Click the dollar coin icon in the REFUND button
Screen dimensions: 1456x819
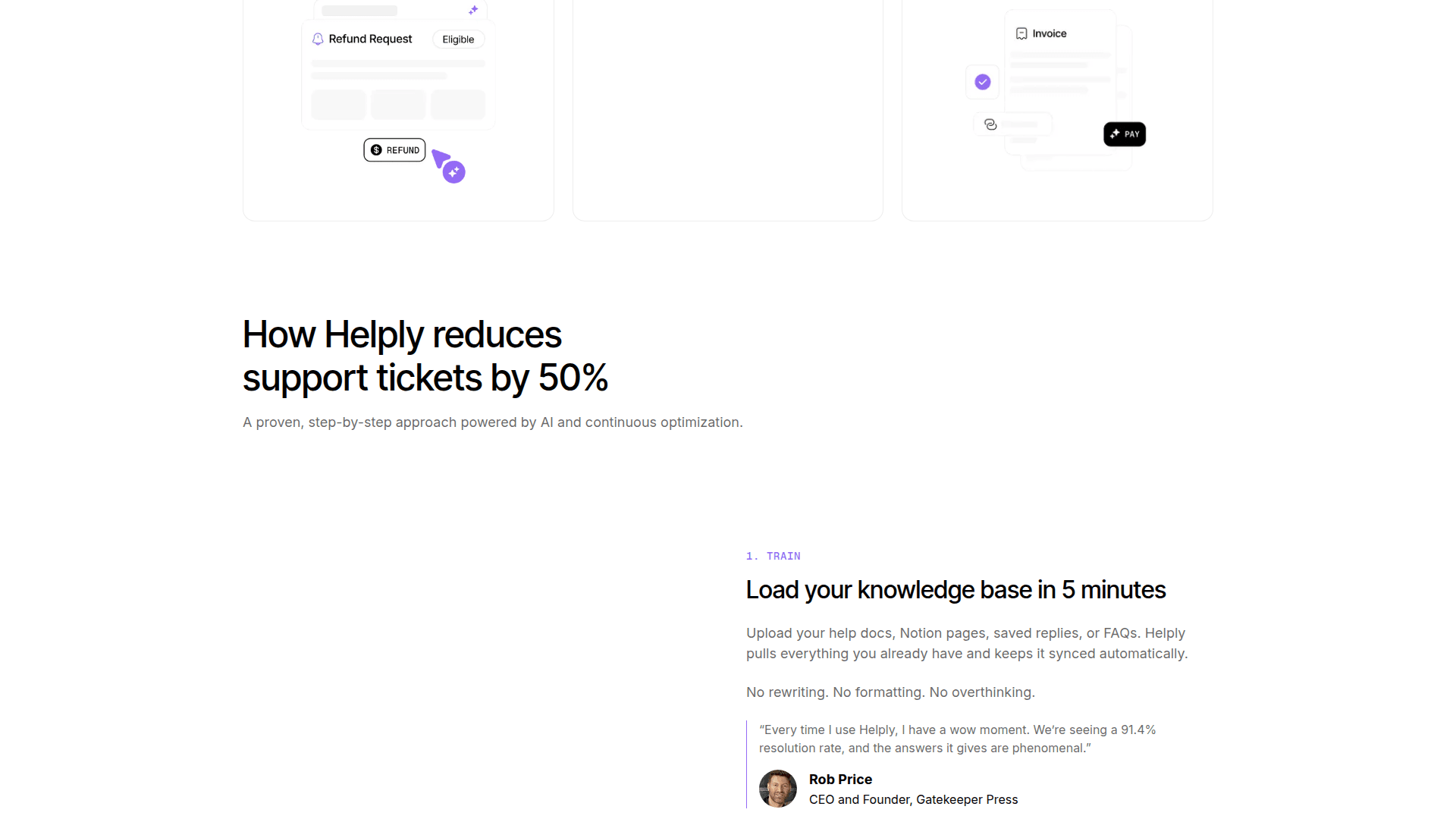[x=376, y=150]
